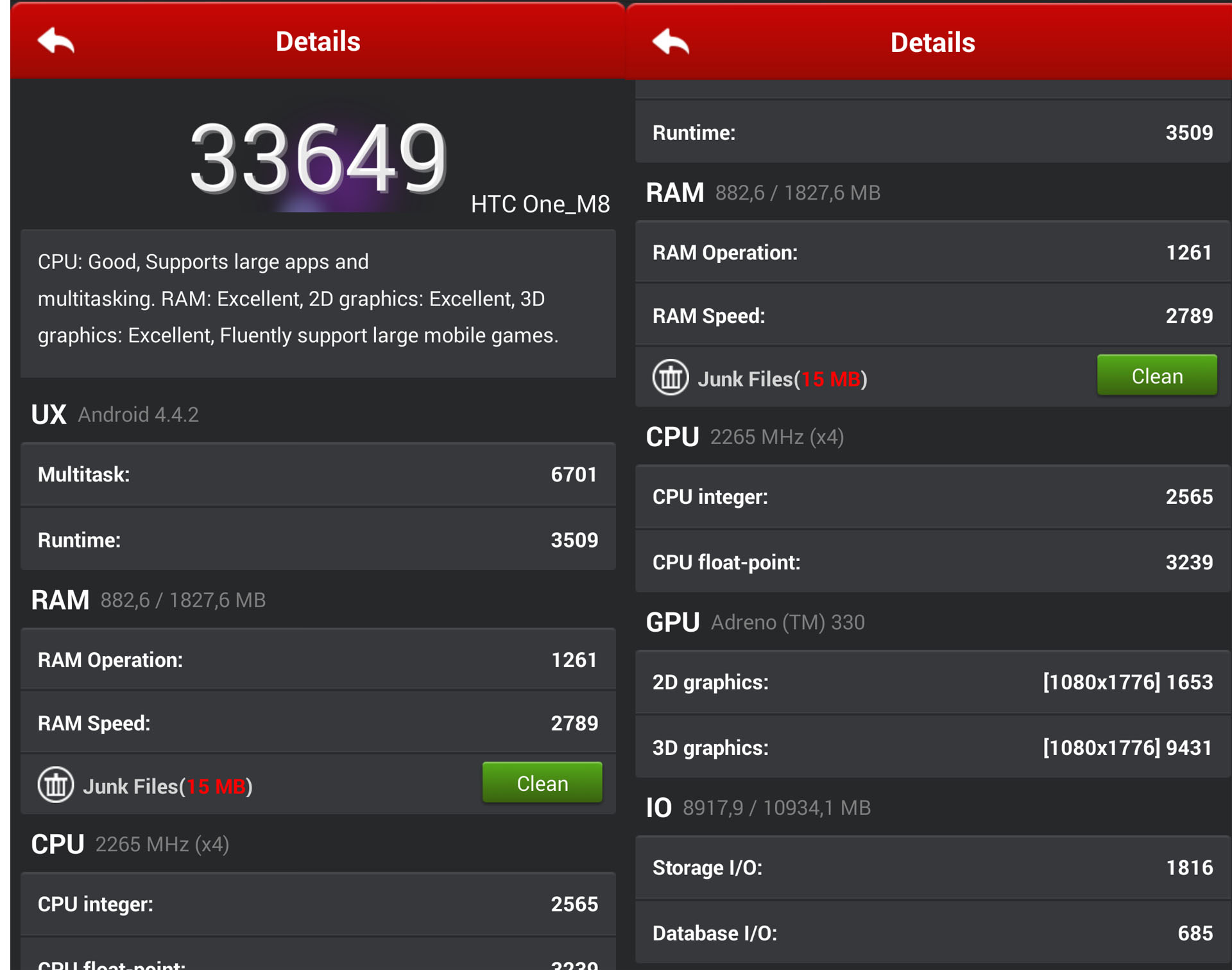The image size is (1232, 970).
Task: Select the right RAM 882,6 / 1827,6 MB header
Action: click(763, 192)
